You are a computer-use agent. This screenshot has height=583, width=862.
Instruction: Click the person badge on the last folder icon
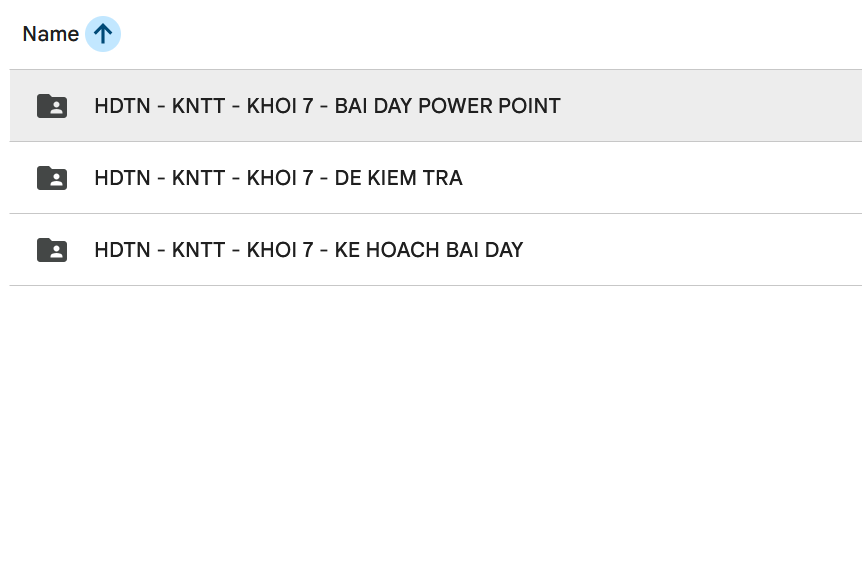[x=57, y=253]
